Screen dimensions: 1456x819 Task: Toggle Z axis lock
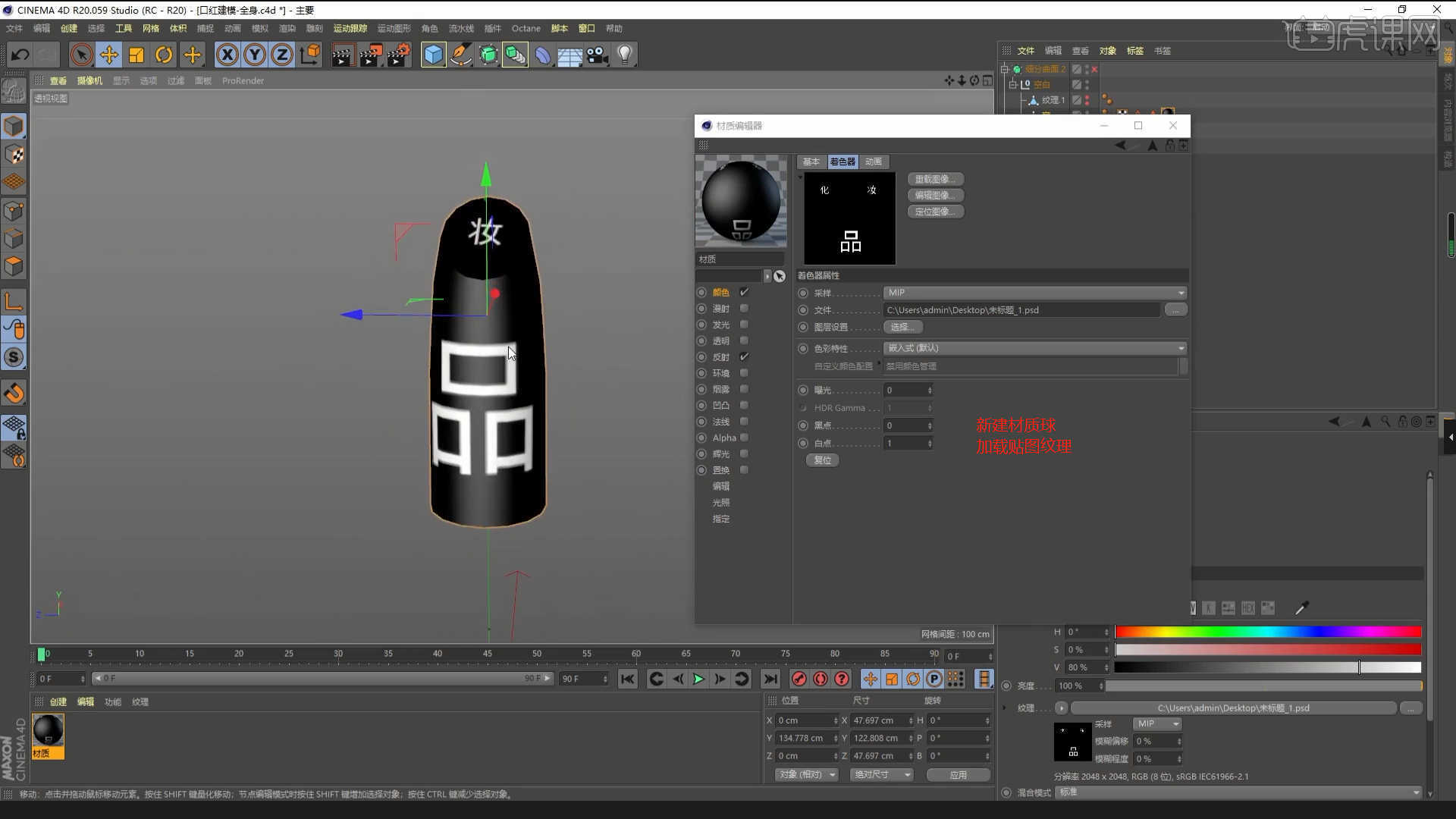(282, 55)
